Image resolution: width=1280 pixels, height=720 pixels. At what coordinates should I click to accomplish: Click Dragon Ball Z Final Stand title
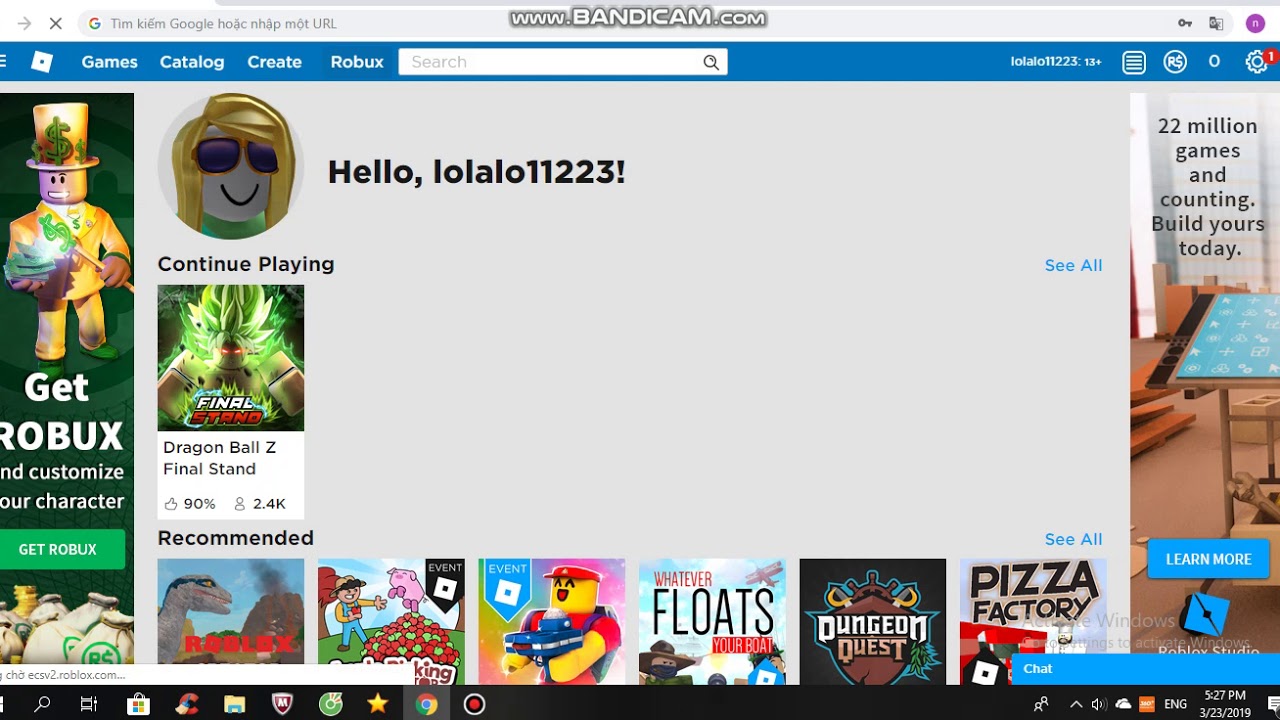tap(220, 458)
